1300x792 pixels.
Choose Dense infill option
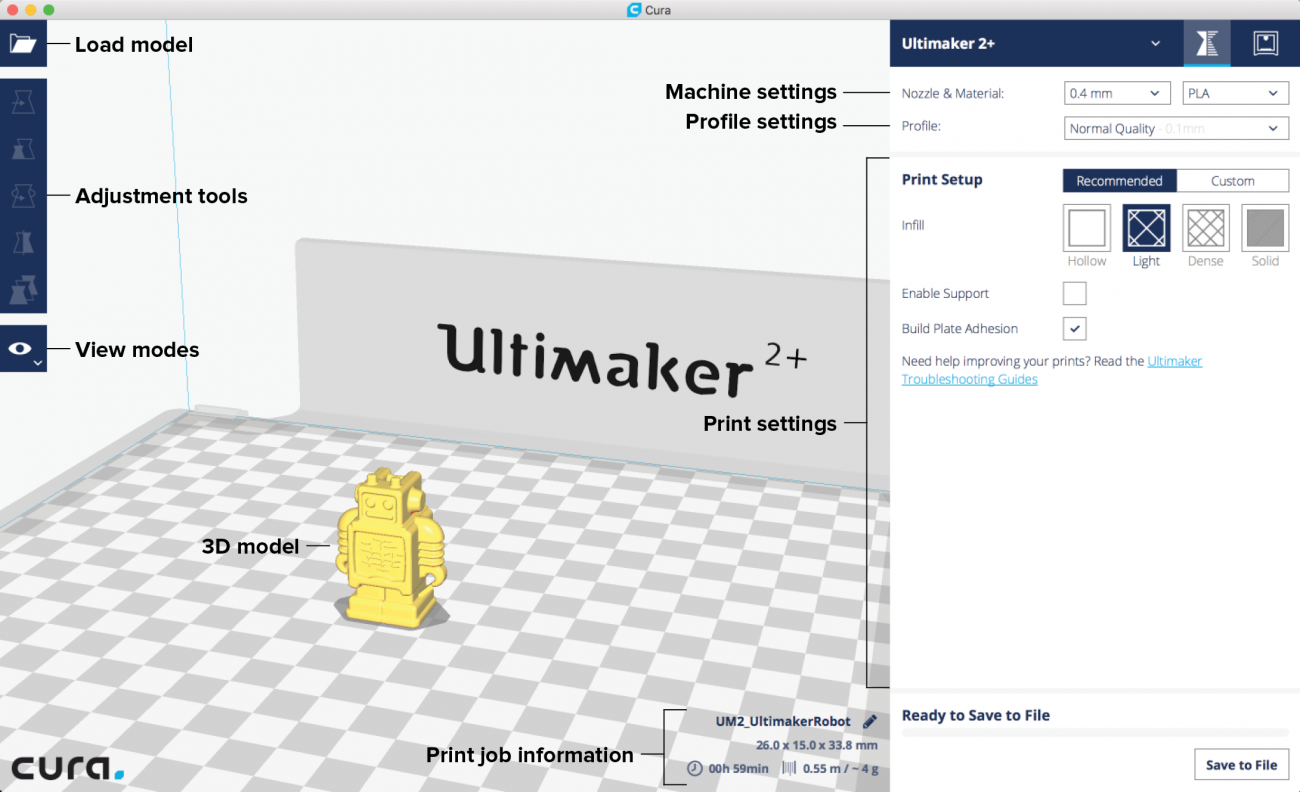(1205, 228)
